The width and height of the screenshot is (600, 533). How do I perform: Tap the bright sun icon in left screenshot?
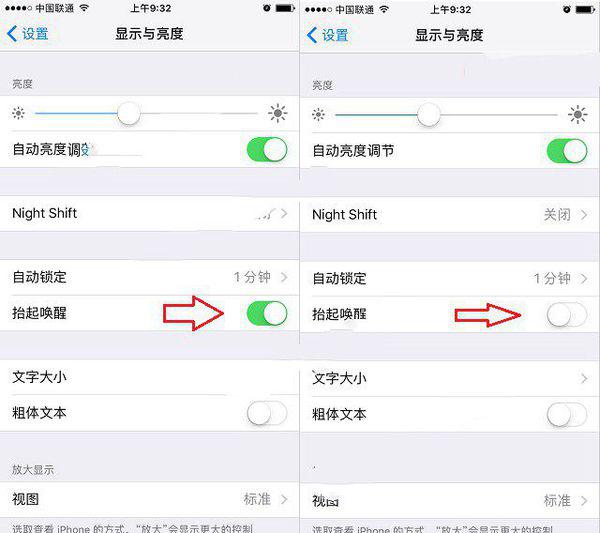point(277,113)
